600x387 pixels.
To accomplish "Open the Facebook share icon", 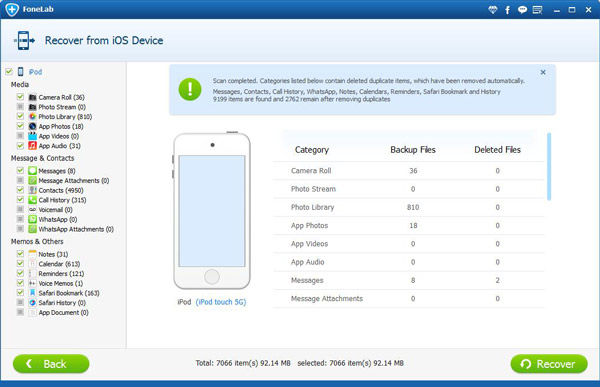I will [x=507, y=10].
